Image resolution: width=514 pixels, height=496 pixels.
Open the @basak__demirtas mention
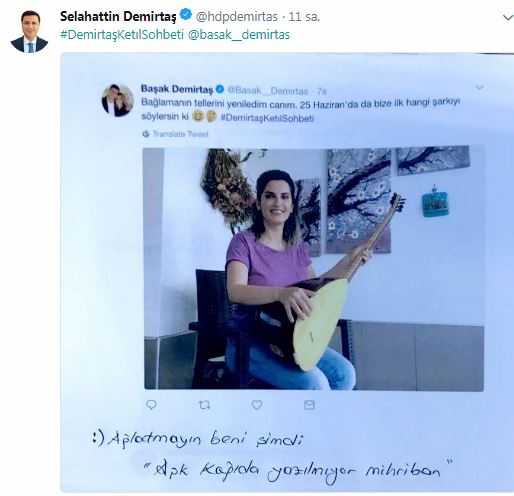239,35
